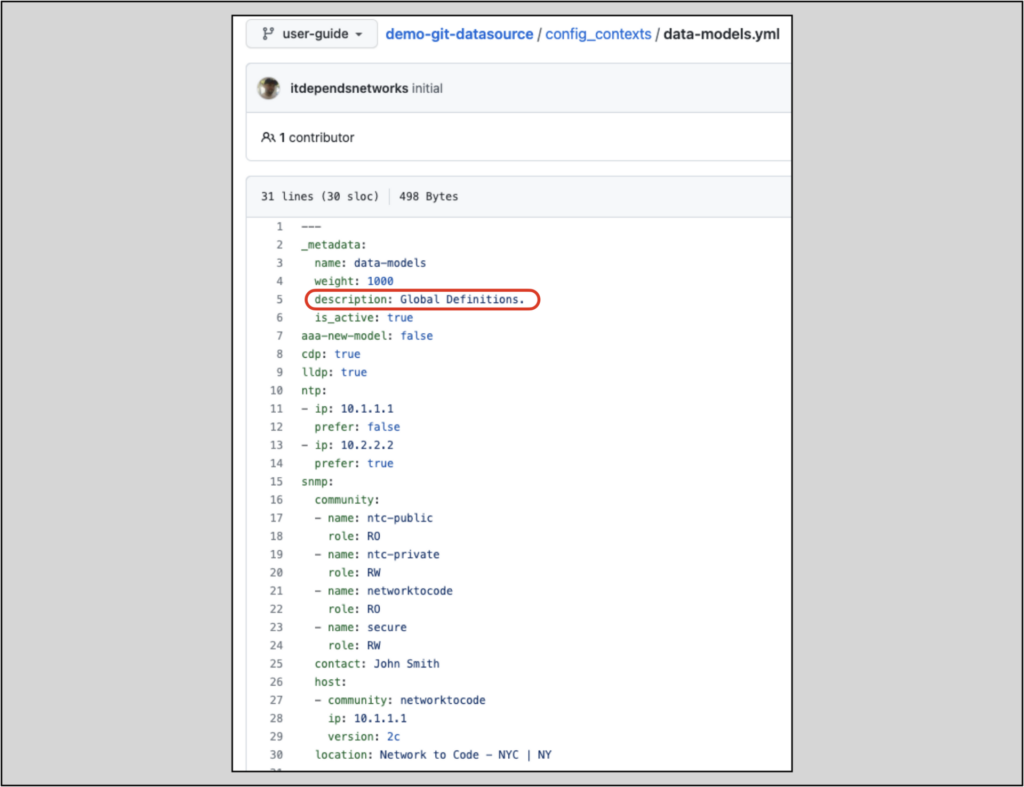The image size is (1024, 787).
Task: Click 'description: Global Definitions.' line
Action: coord(419,299)
